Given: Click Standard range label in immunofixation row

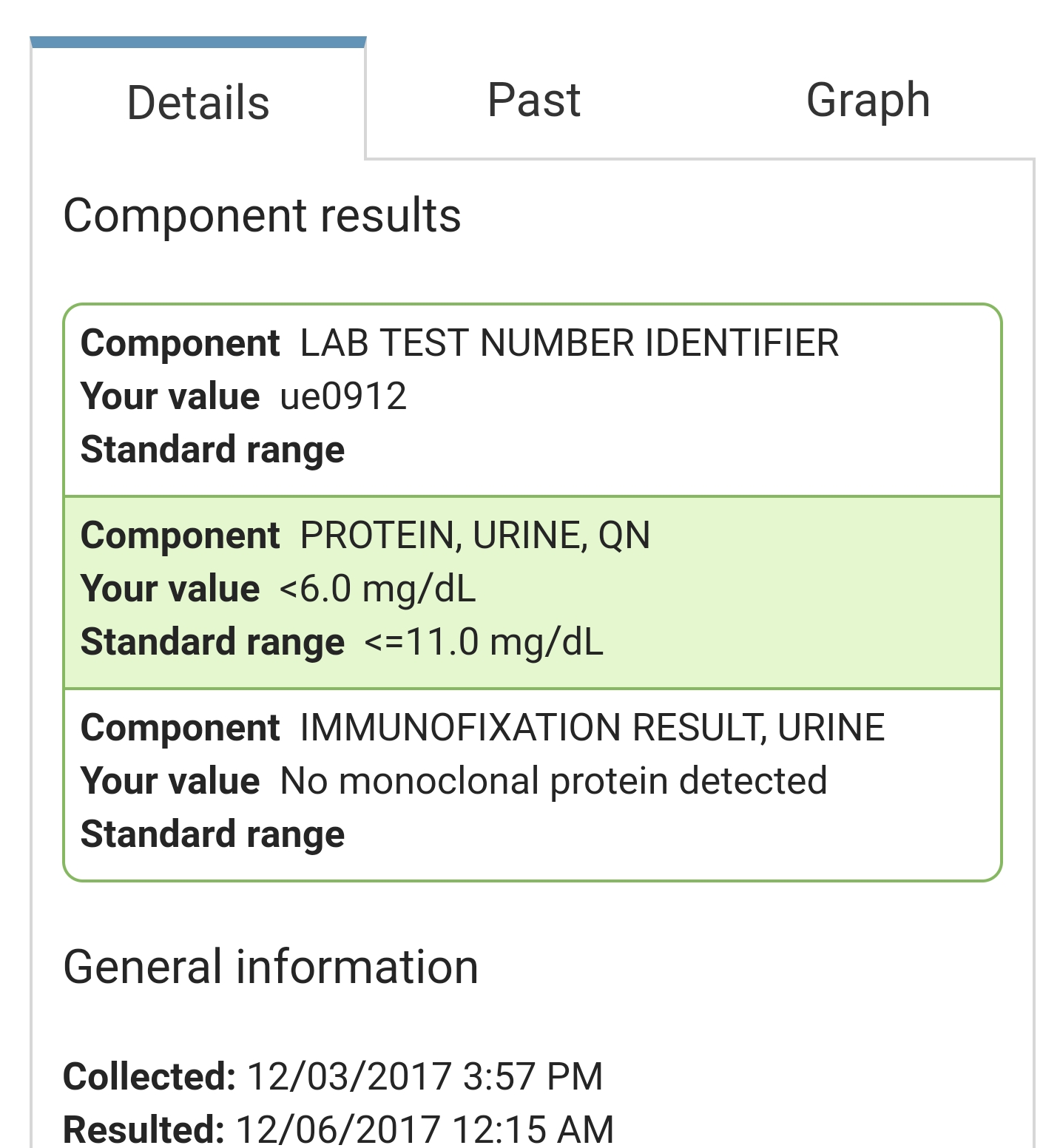Looking at the screenshot, I should (x=212, y=834).
